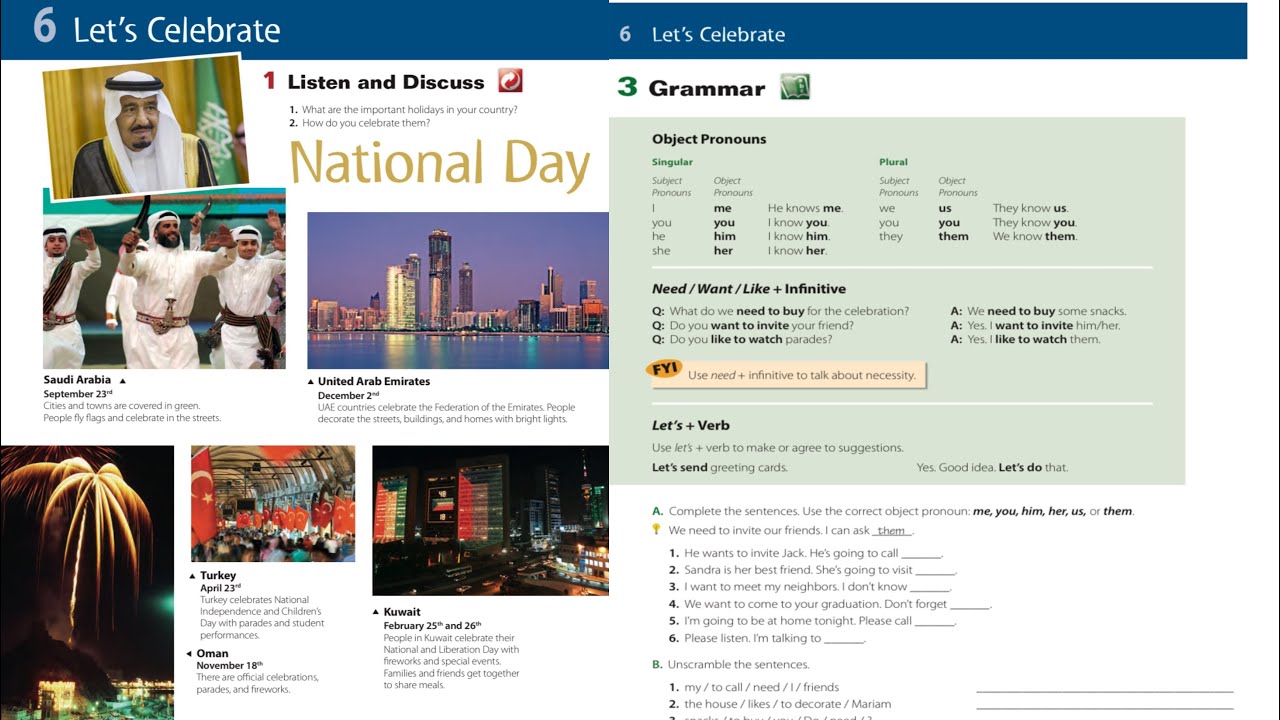Viewport: 1280px width, 720px height.
Task: Click the date "September 23rd"
Action: 78,394
